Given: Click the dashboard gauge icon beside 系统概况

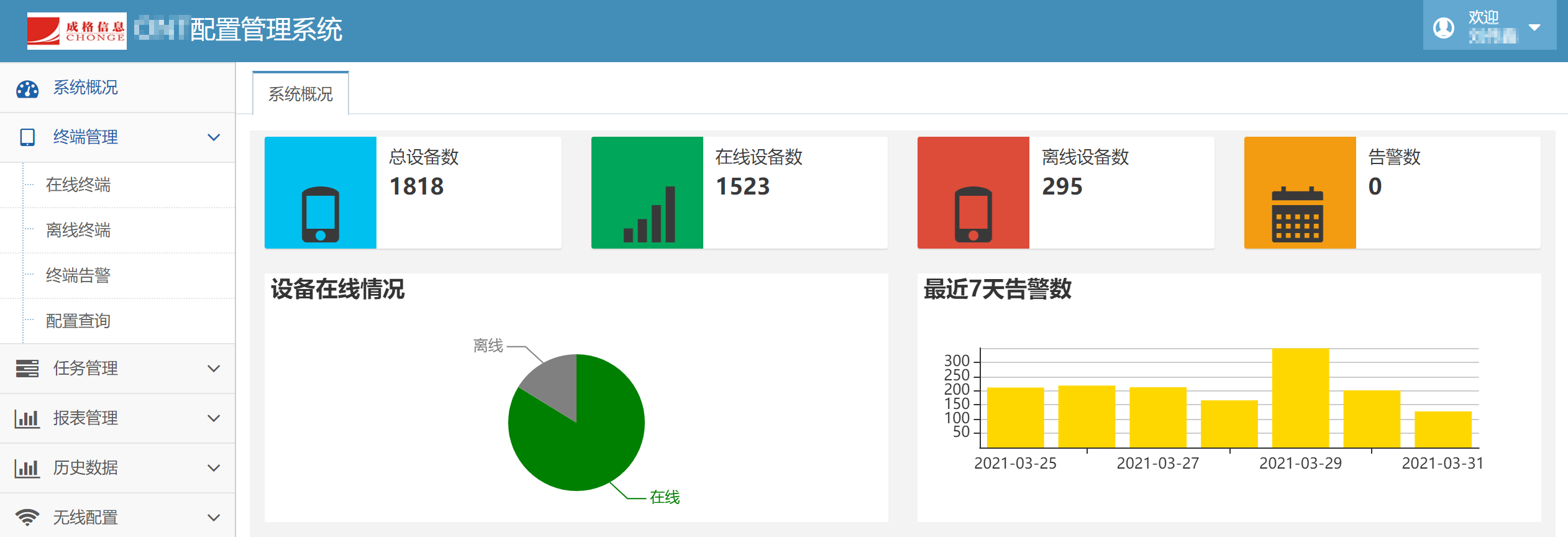Looking at the screenshot, I should click(x=27, y=88).
